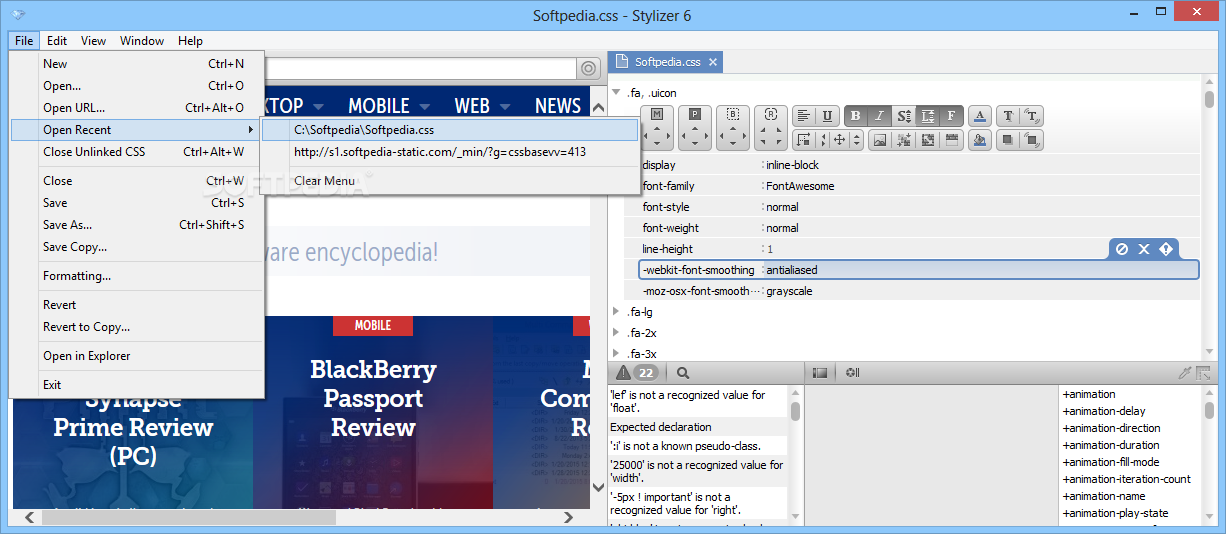The image size is (1226, 534).
Task: Click the element inspector icon at bottom right
Action: pyautogui.click(x=1203, y=373)
